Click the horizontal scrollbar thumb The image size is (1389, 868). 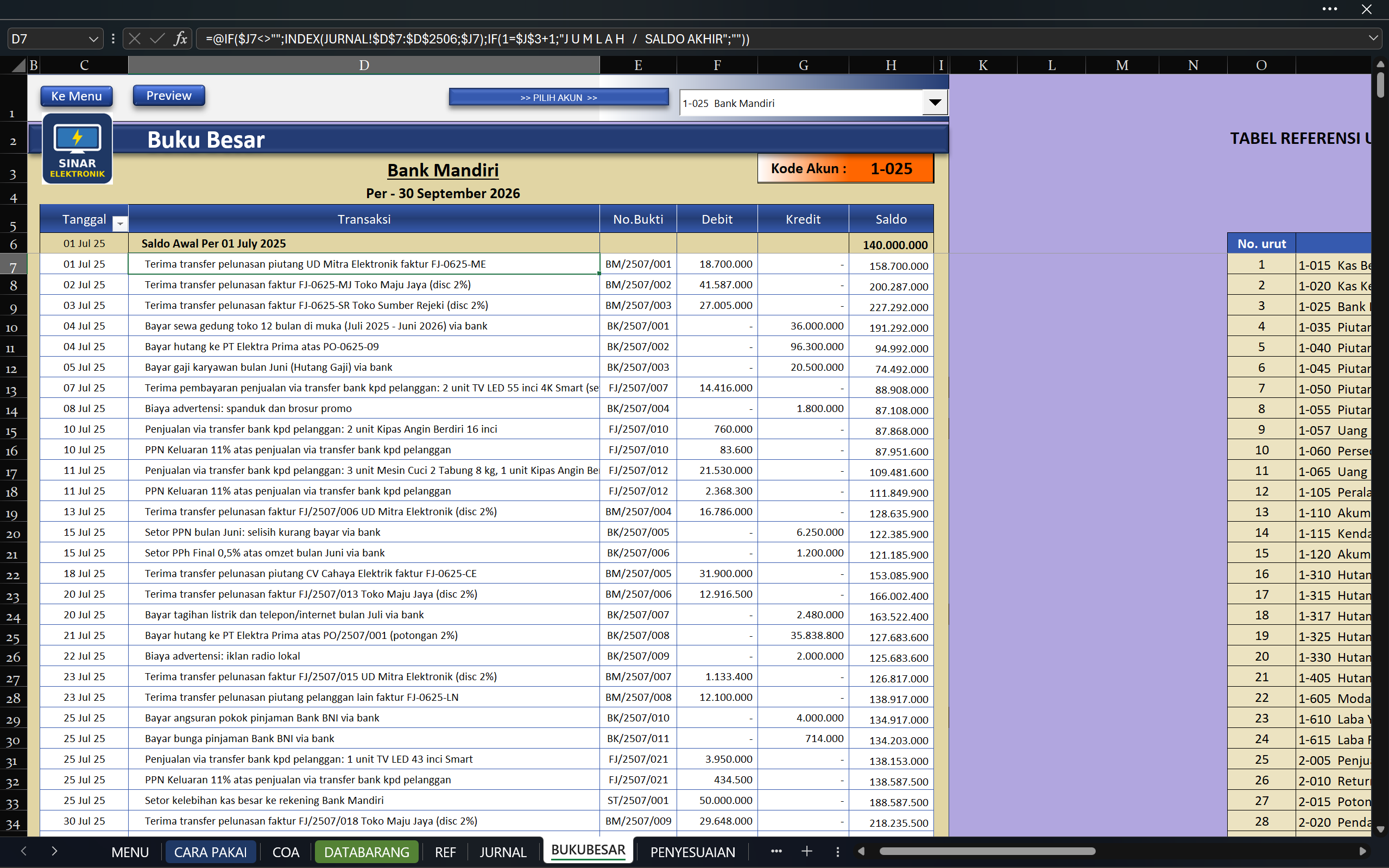pyautogui.click(x=987, y=851)
